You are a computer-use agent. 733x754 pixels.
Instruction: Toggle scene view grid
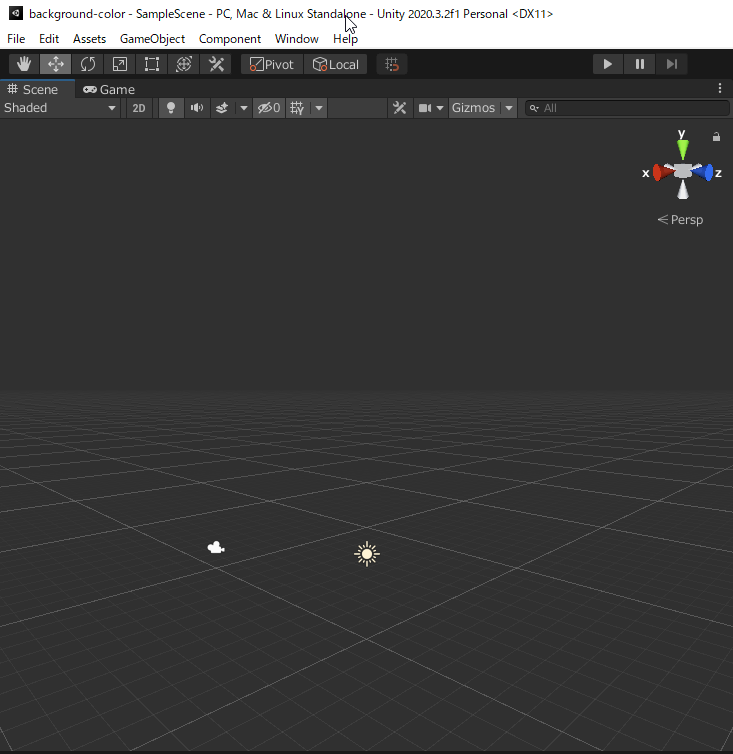(297, 108)
